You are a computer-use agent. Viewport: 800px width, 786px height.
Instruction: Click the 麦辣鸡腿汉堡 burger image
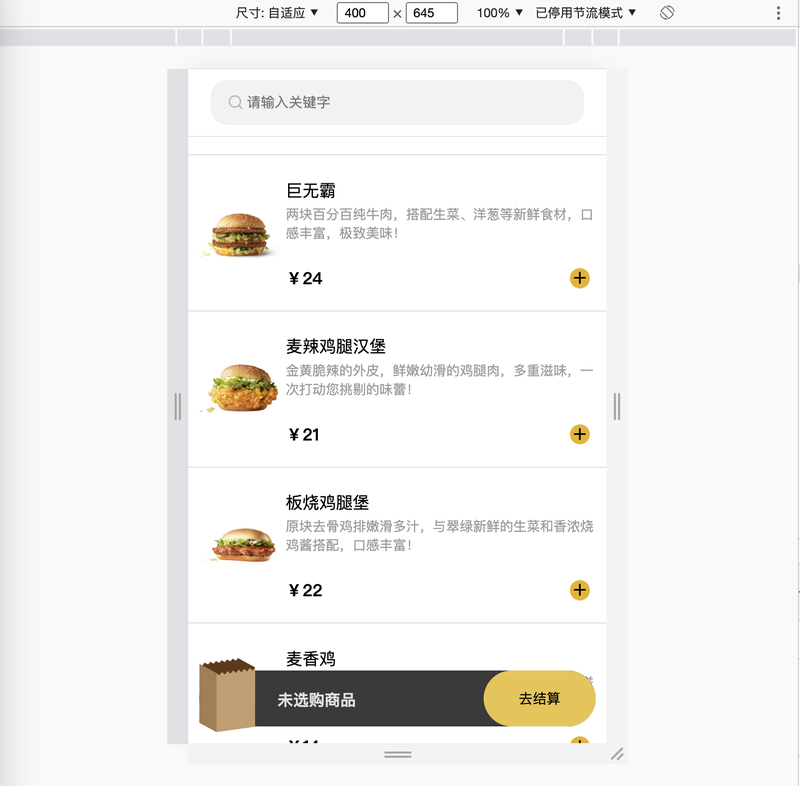click(241, 388)
